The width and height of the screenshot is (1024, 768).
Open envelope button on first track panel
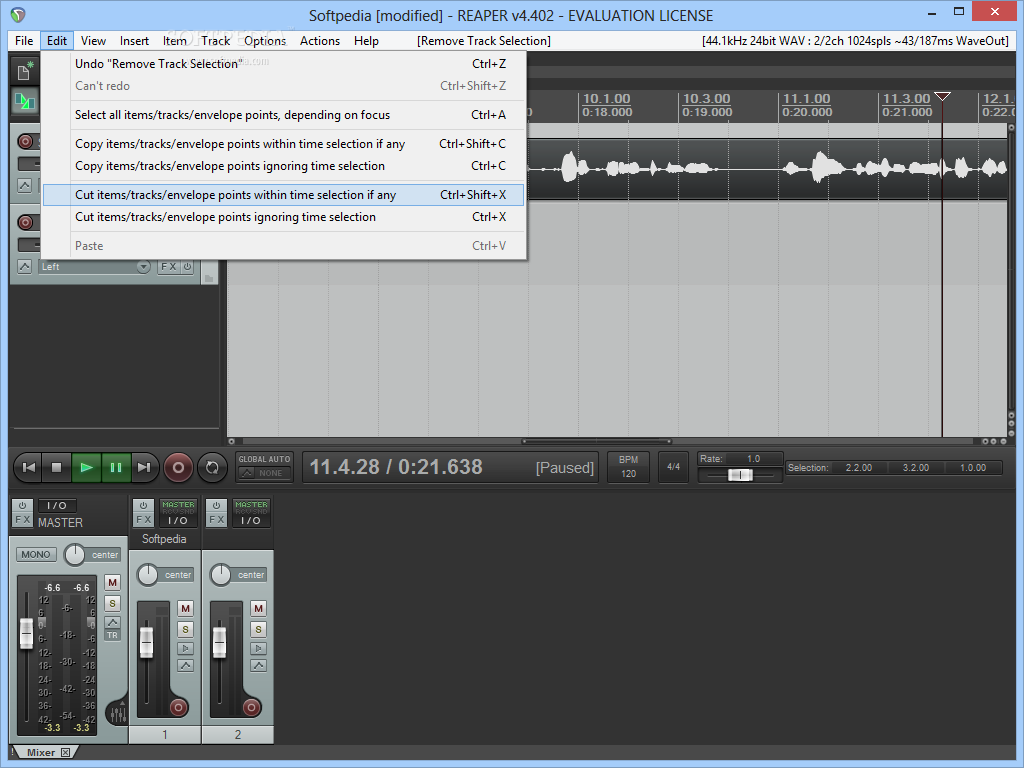24,186
